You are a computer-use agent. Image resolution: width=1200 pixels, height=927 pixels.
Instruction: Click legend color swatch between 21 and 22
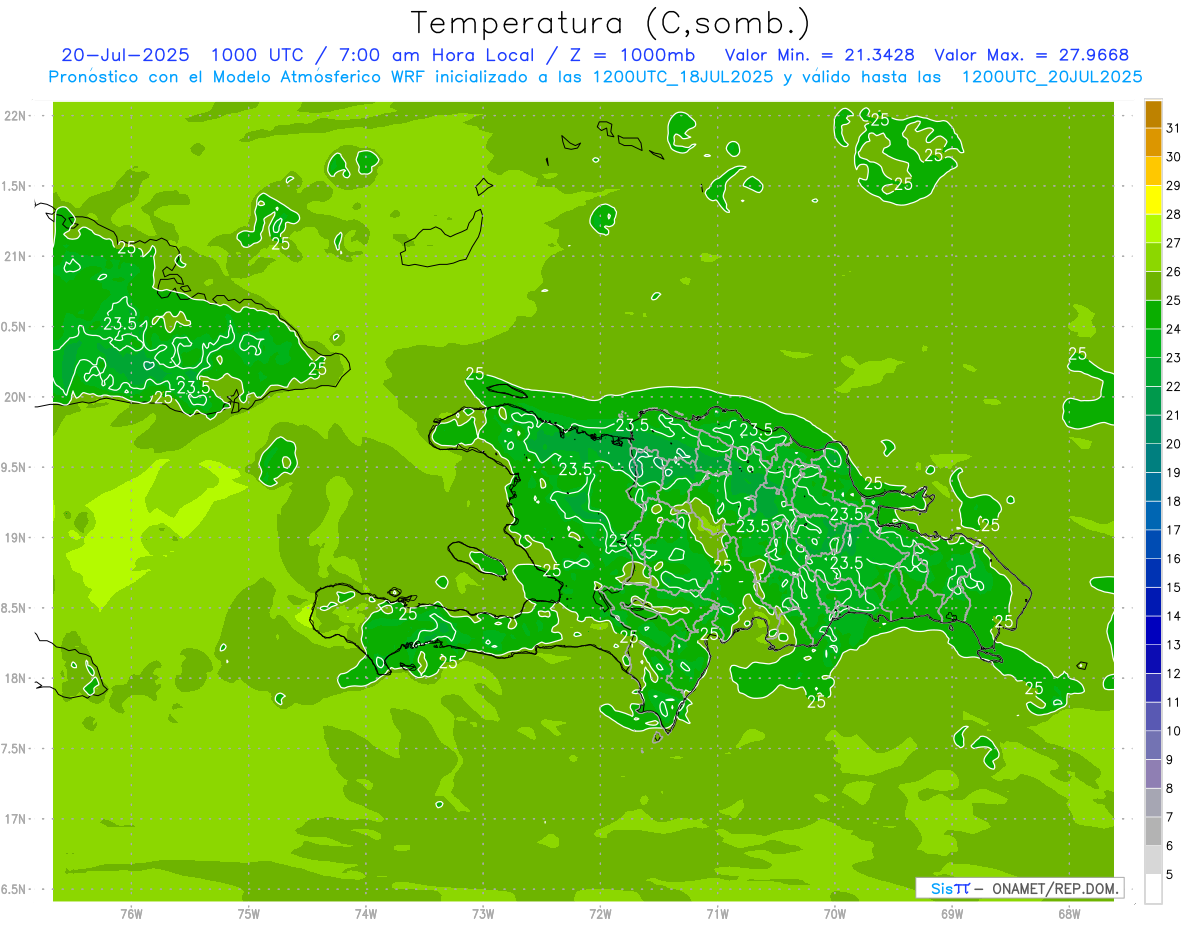(1153, 401)
